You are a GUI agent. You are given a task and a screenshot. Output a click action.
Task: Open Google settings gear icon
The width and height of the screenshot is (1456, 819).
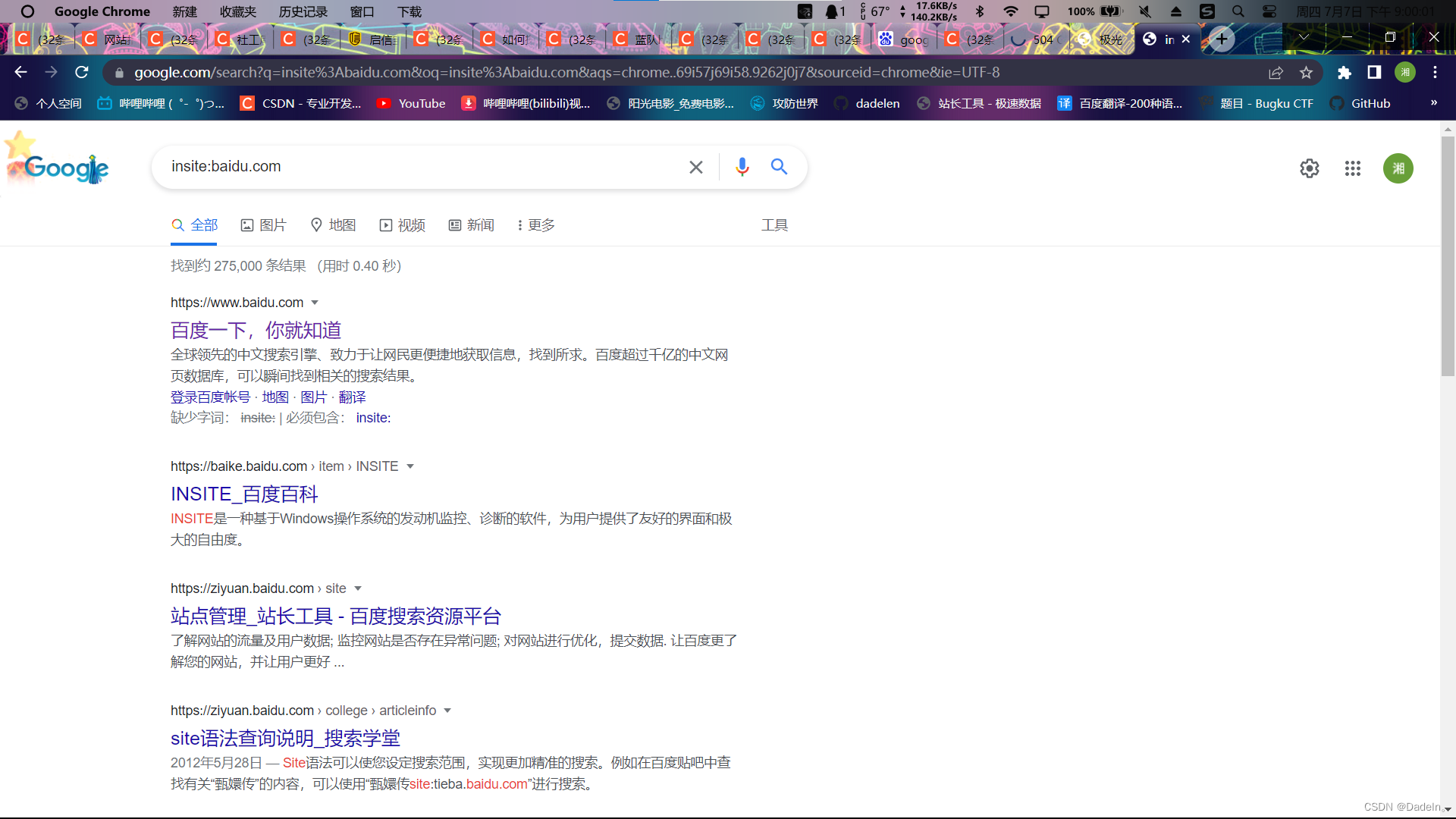[1310, 168]
